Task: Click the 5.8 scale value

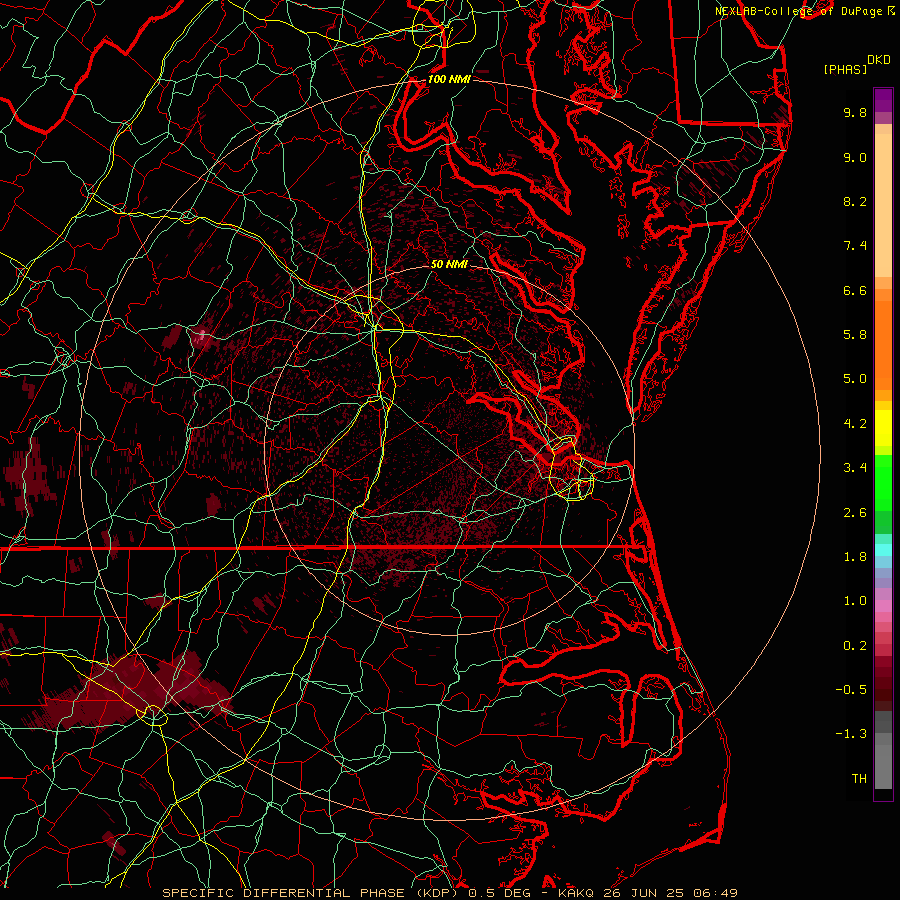Action: (x=855, y=335)
